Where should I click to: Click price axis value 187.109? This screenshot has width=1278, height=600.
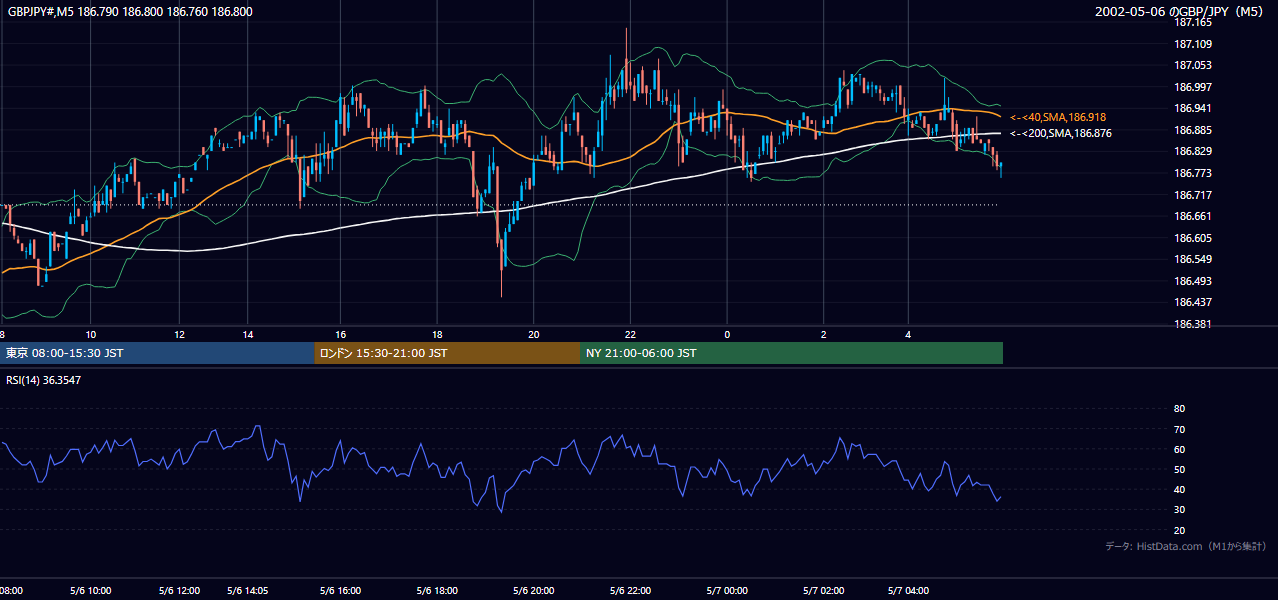1192,44
